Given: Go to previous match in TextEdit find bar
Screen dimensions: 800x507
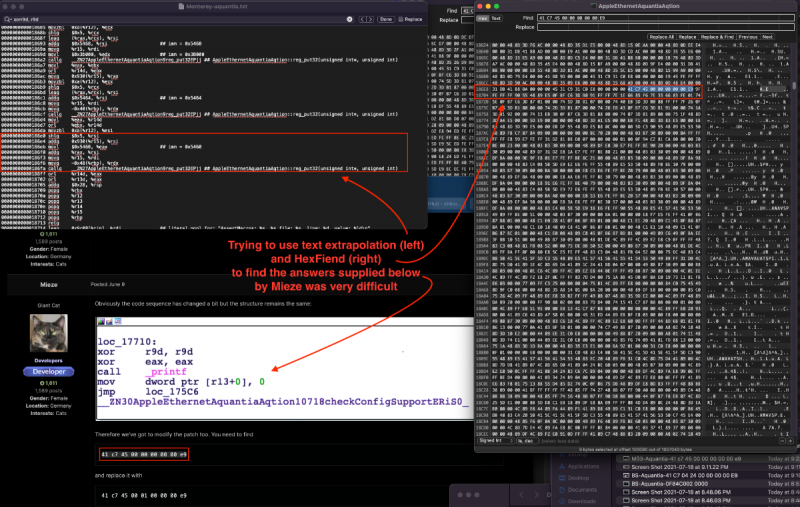Looking at the screenshot, I should (362, 19).
